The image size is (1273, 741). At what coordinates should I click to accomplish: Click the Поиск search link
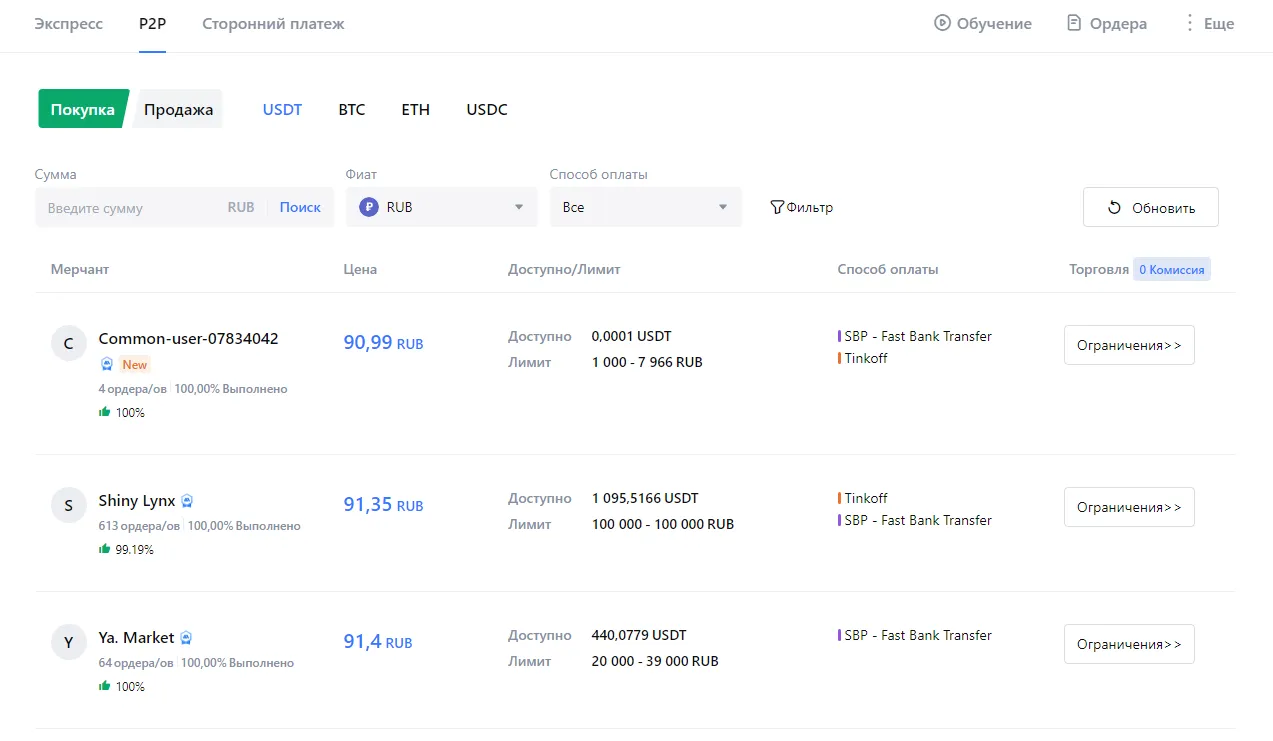(x=300, y=207)
